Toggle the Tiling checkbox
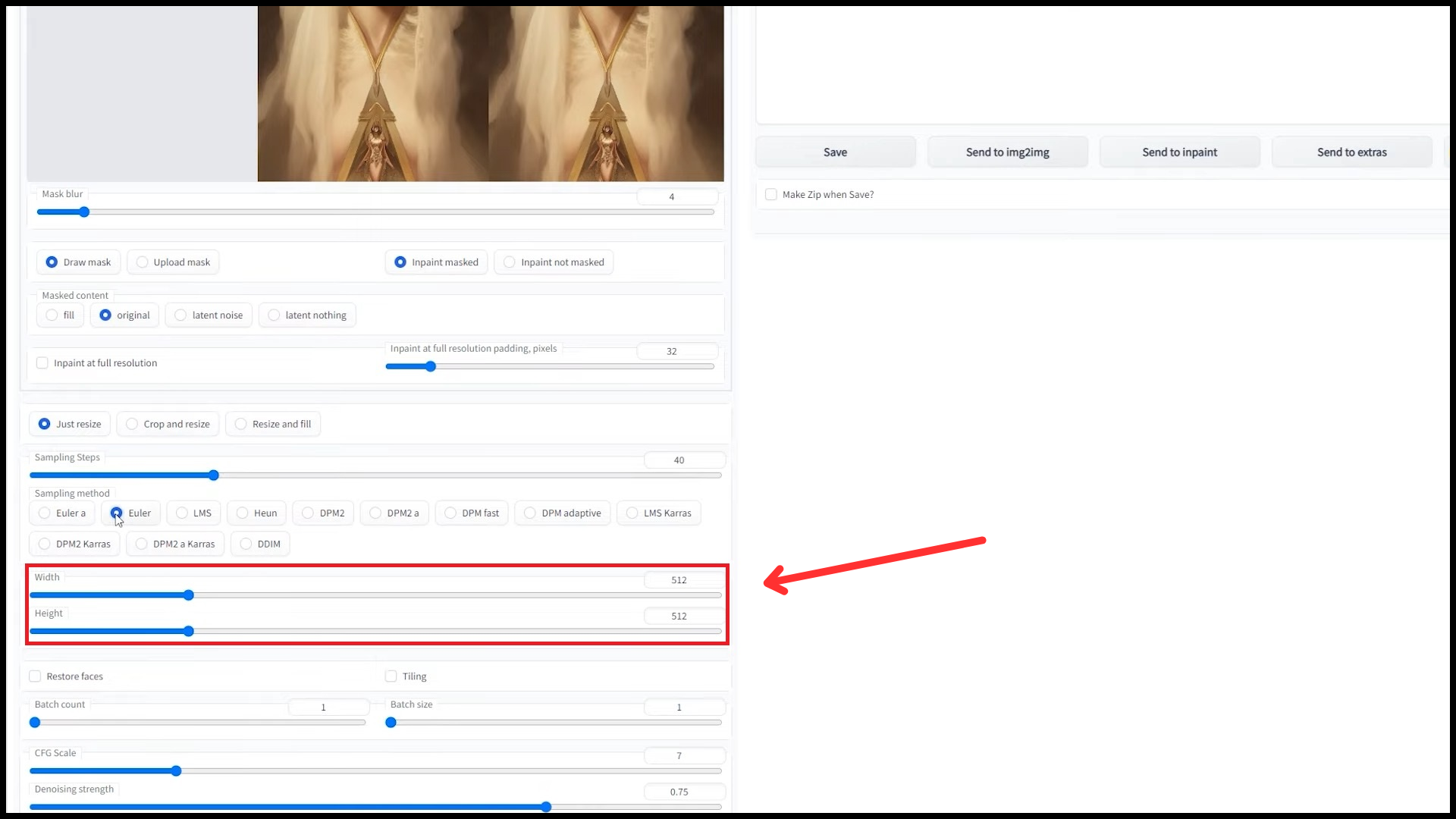Image resolution: width=1456 pixels, height=819 pixels. pyautogui.click(x=391, y=676)
